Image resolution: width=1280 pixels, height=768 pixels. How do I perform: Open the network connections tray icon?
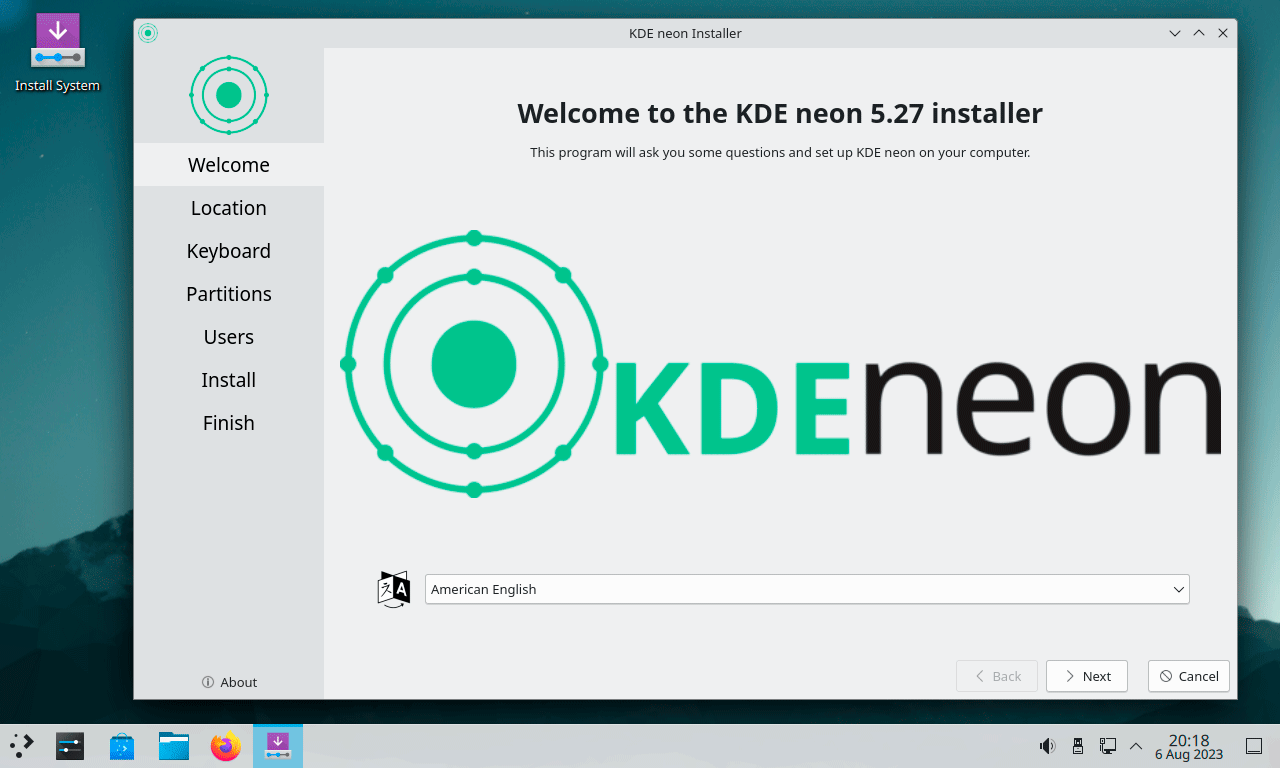1107,746
